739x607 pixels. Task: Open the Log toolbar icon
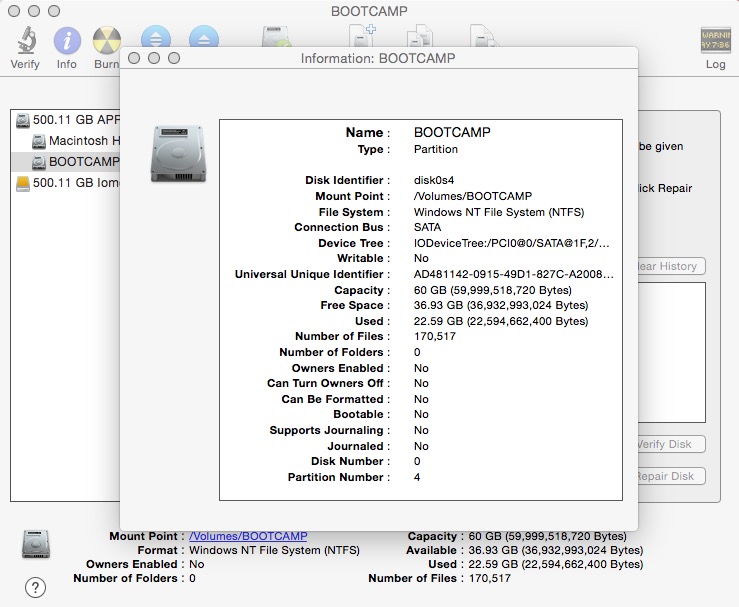pos(715,41)
